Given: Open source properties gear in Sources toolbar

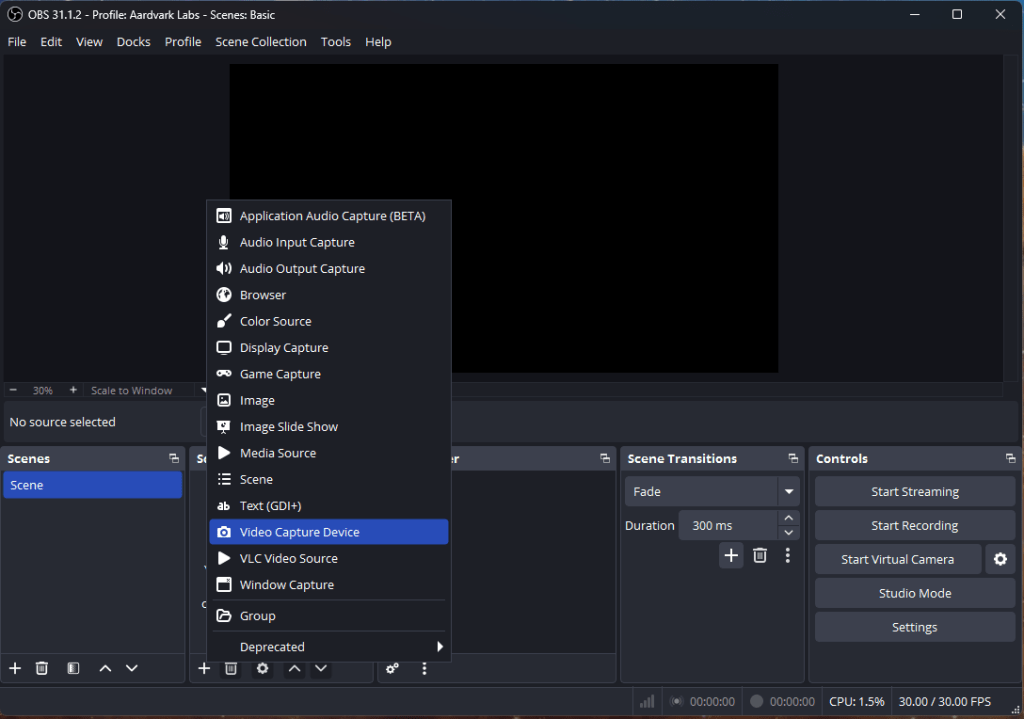Looking at the screenshot, I should [x=262, y=668].
